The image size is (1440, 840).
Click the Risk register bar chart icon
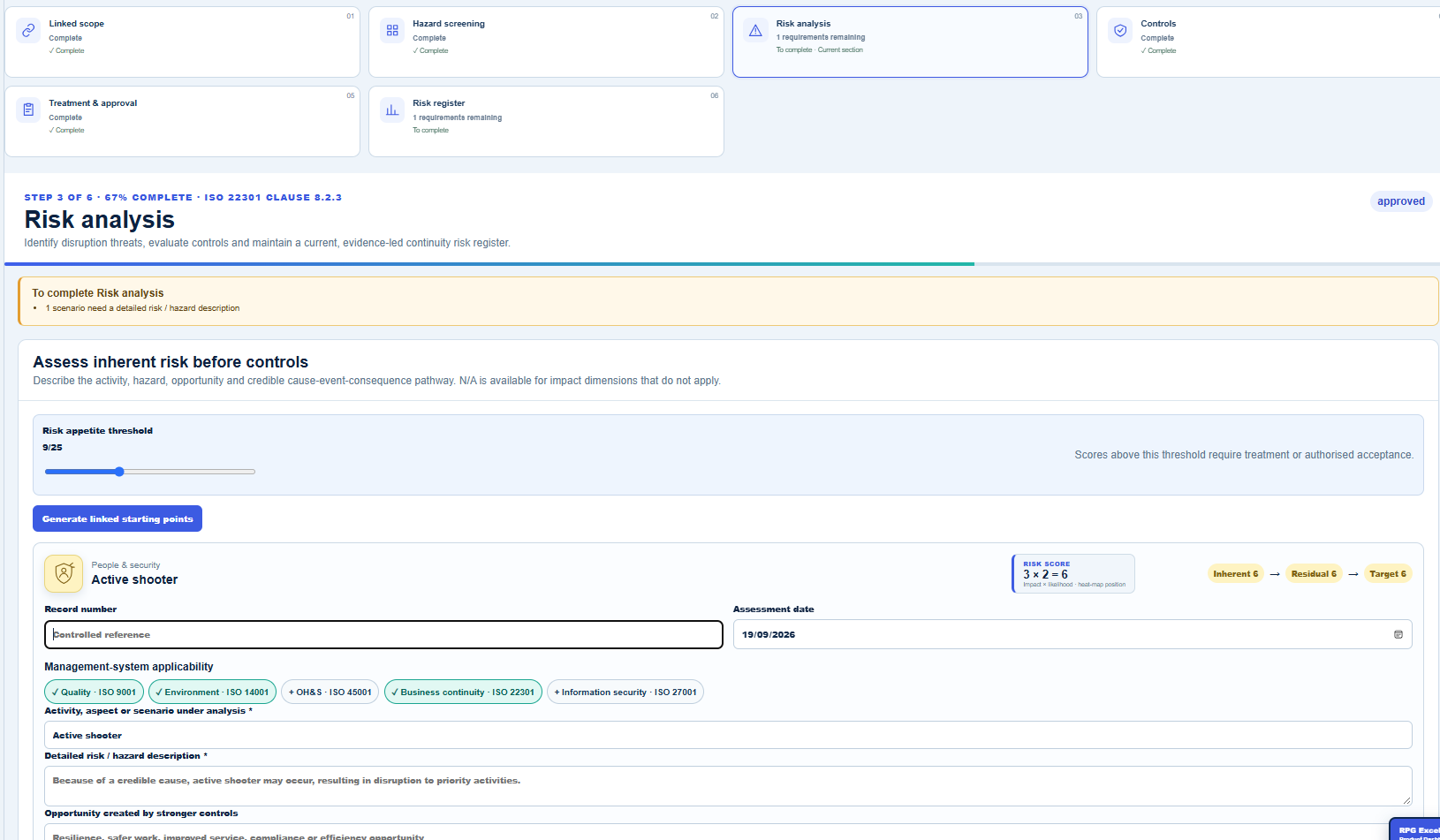click(x=392, y=110)
